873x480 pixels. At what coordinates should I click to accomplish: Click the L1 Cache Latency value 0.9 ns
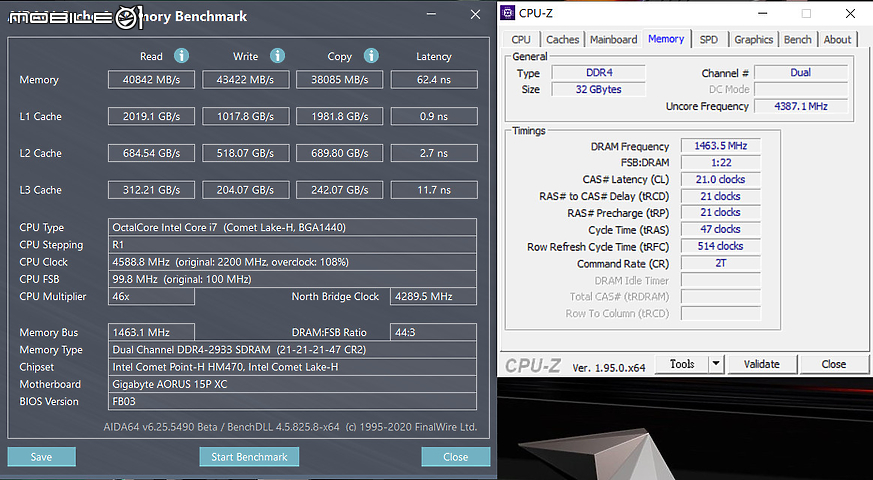tap(434, 116)
